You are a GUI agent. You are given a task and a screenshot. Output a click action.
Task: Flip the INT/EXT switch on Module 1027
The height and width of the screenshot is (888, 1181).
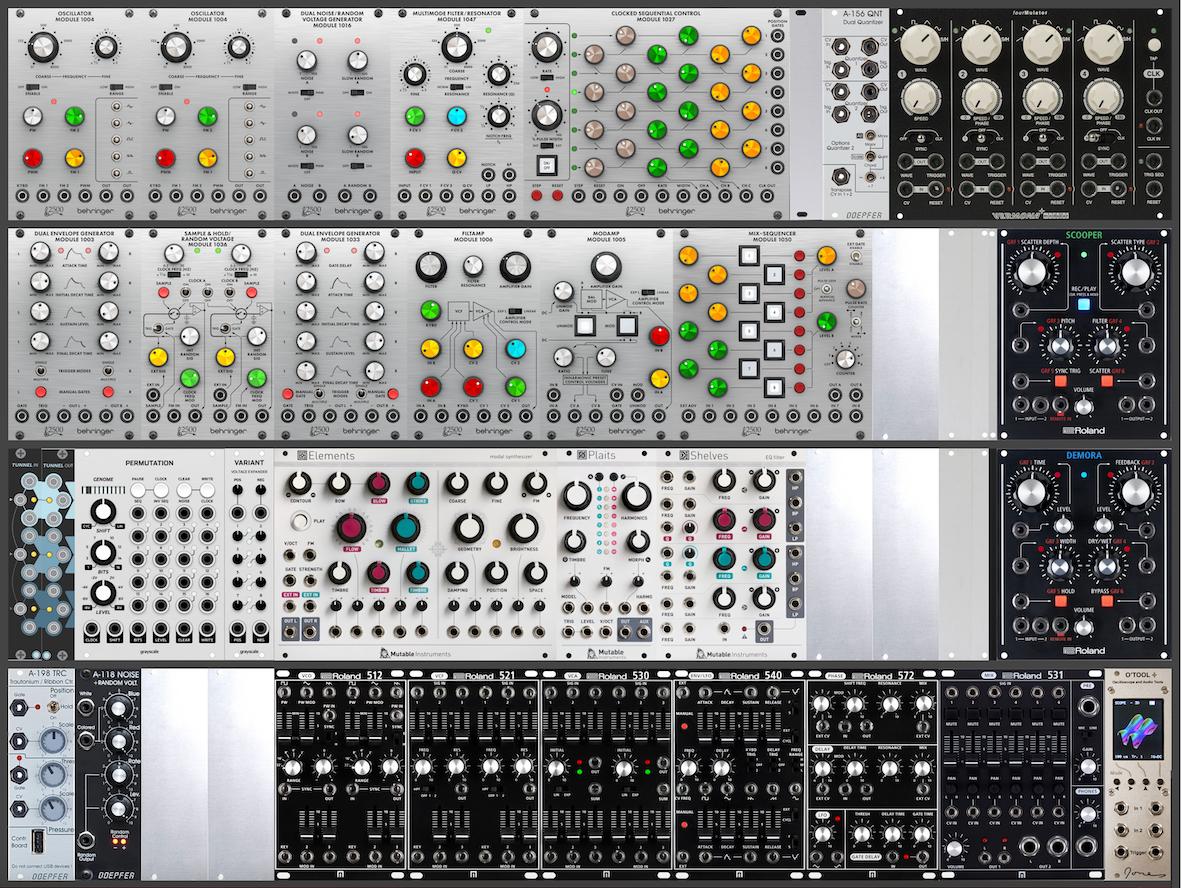(x=546, y=145)
